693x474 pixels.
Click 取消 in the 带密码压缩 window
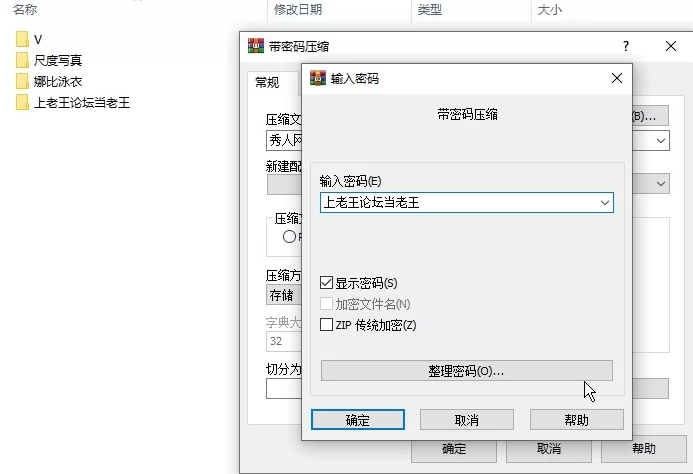pyautogui.click(x=548, y=449)
